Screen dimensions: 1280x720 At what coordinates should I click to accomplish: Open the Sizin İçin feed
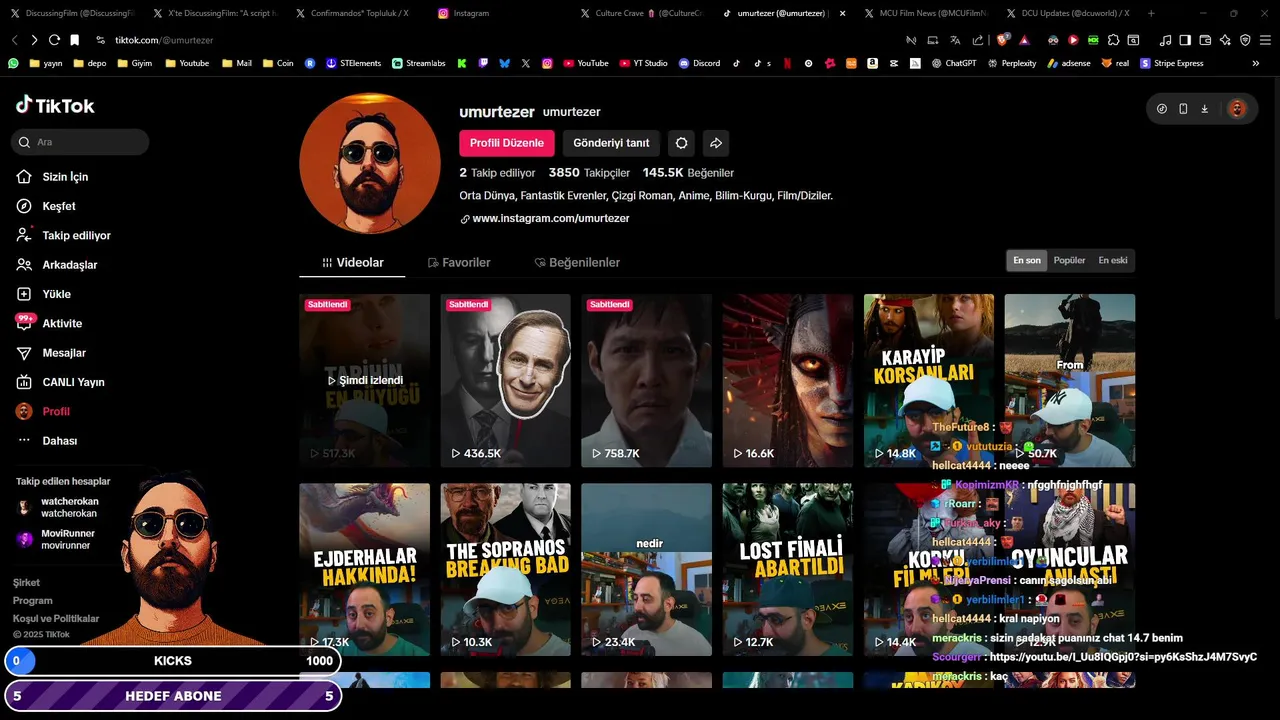pyautogui.click(x=52, y=177)
